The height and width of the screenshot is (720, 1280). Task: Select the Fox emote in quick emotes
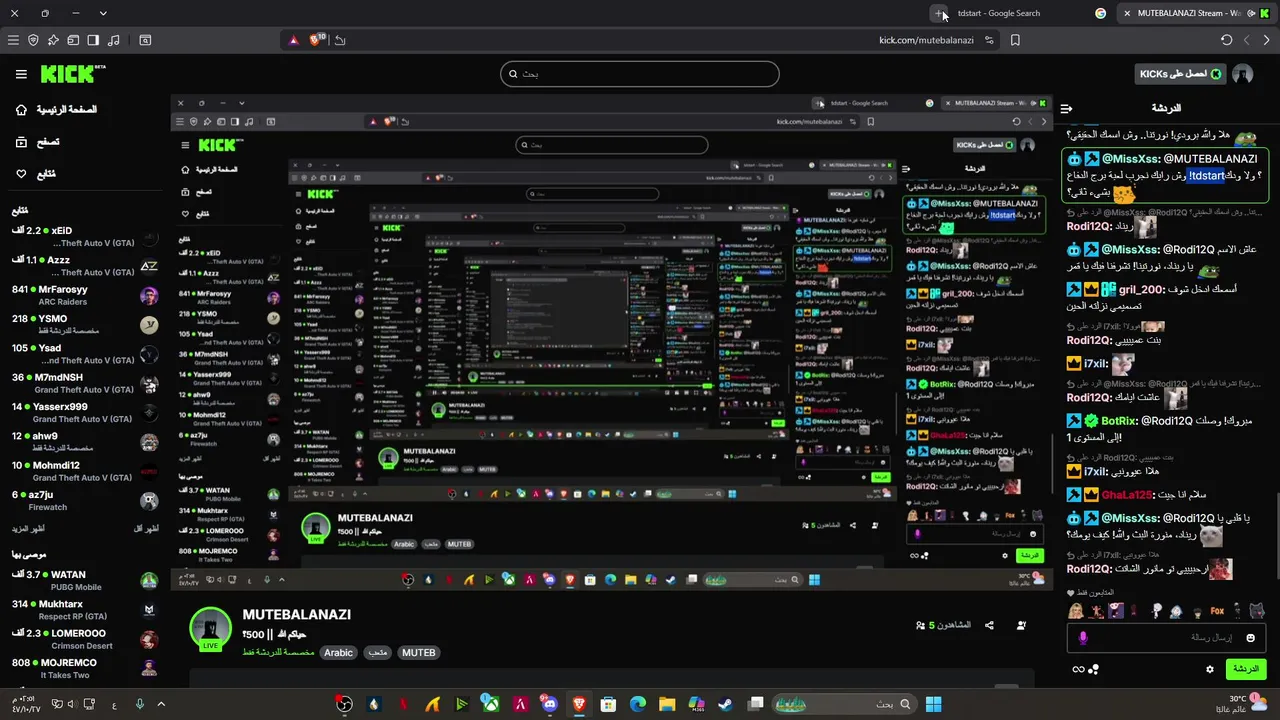click(x=1217, y=611)
